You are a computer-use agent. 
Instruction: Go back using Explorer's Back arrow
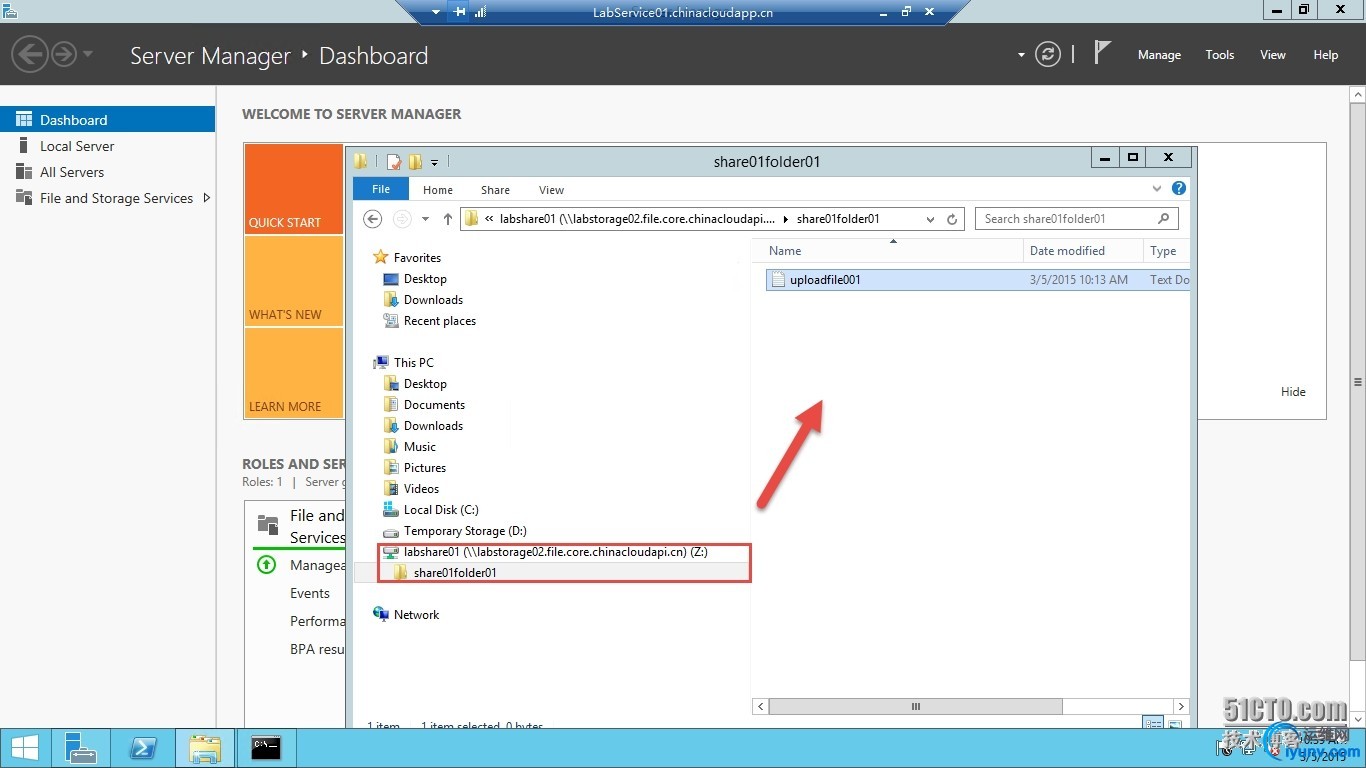[372, 219]
